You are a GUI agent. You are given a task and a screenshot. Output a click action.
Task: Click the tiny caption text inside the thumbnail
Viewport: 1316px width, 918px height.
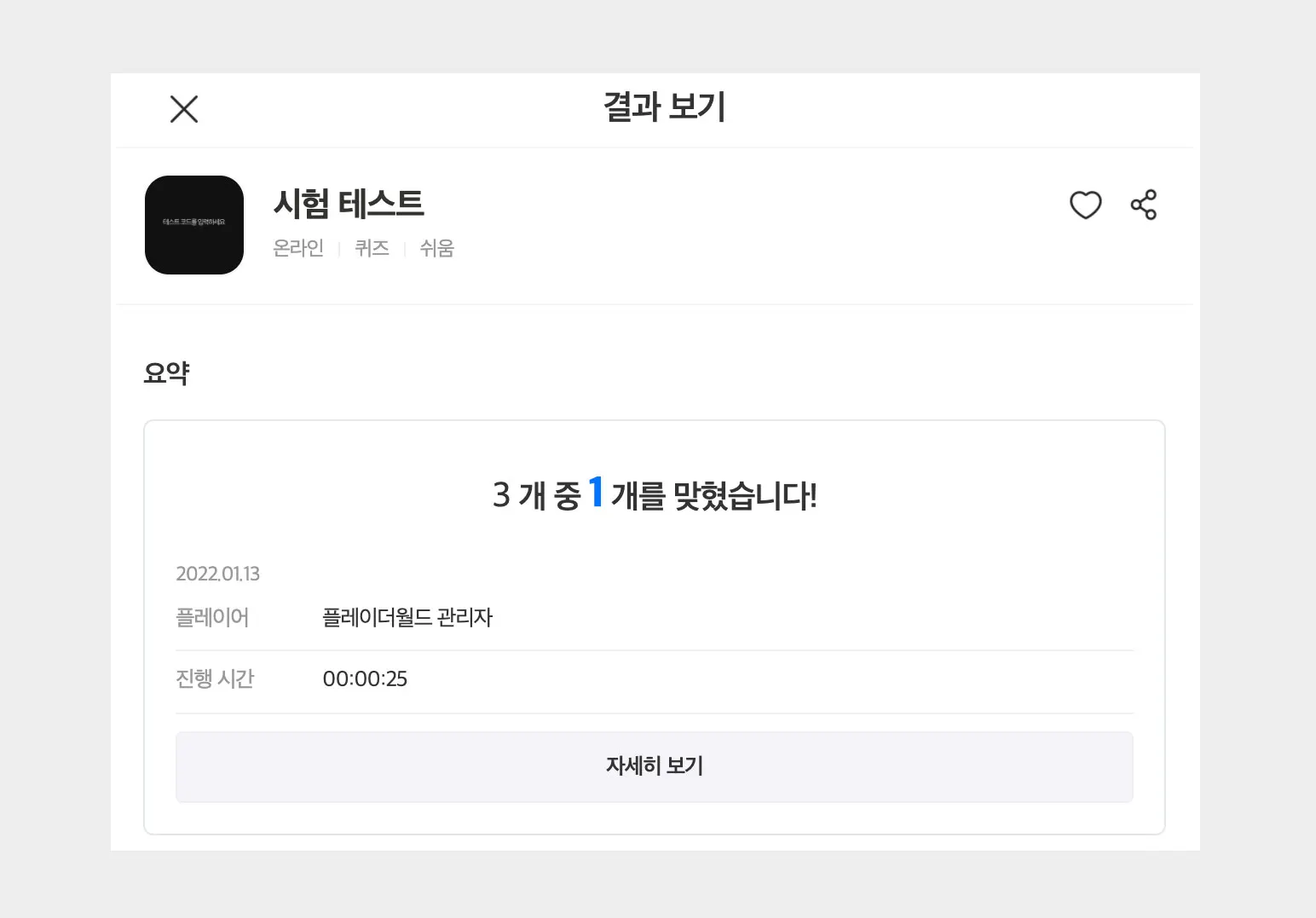coord(194,222)
